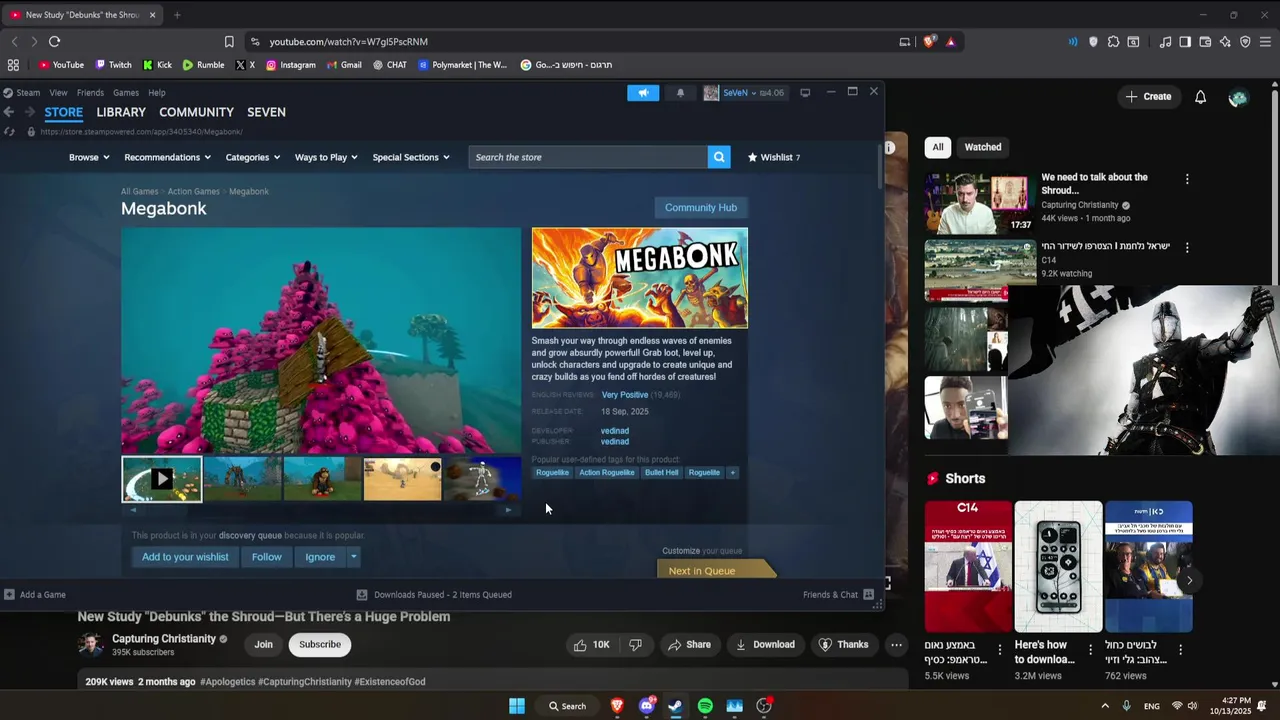1280x720 pixels.
Task: Click Brave VPN shield icon
Action: [1245, 42]
